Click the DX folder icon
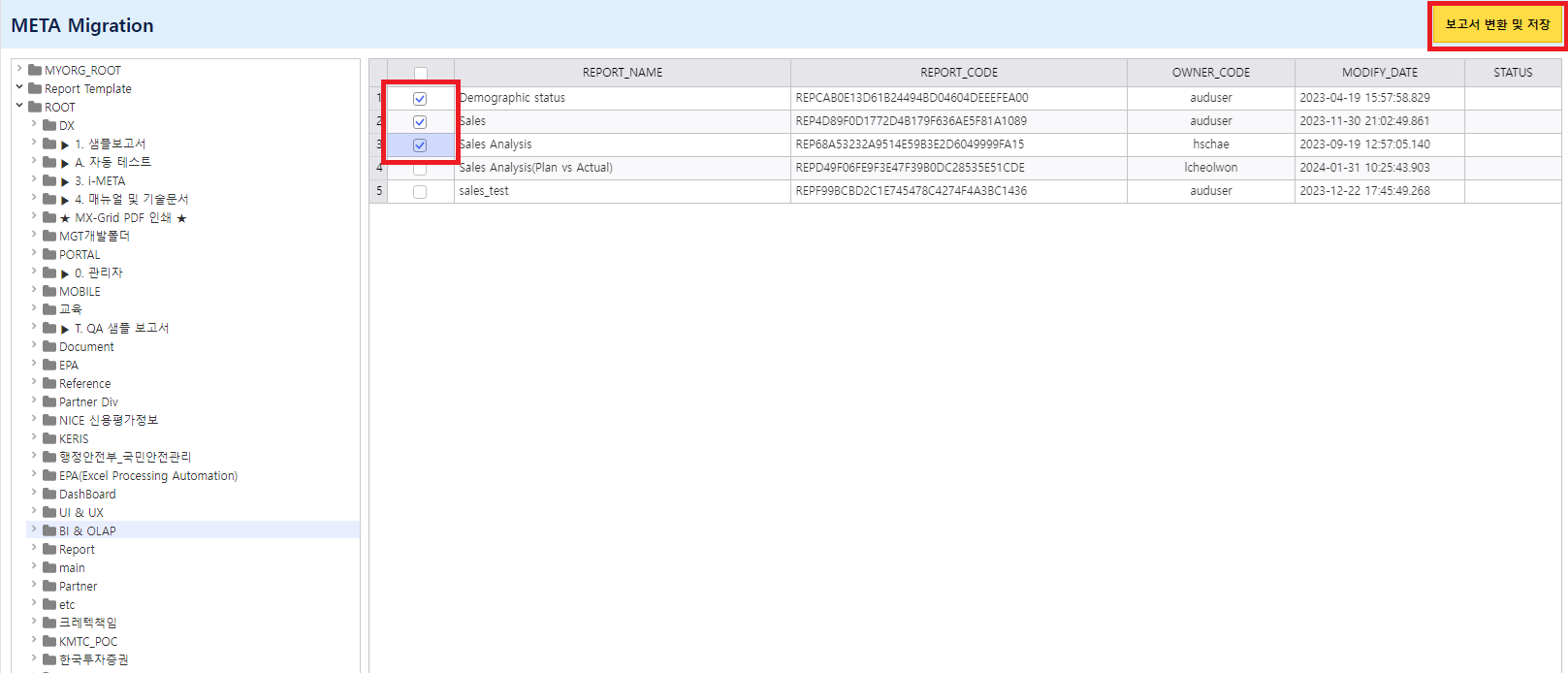Image resolution: width=1568 pixels, height=673 pixels. click(49, 125)
